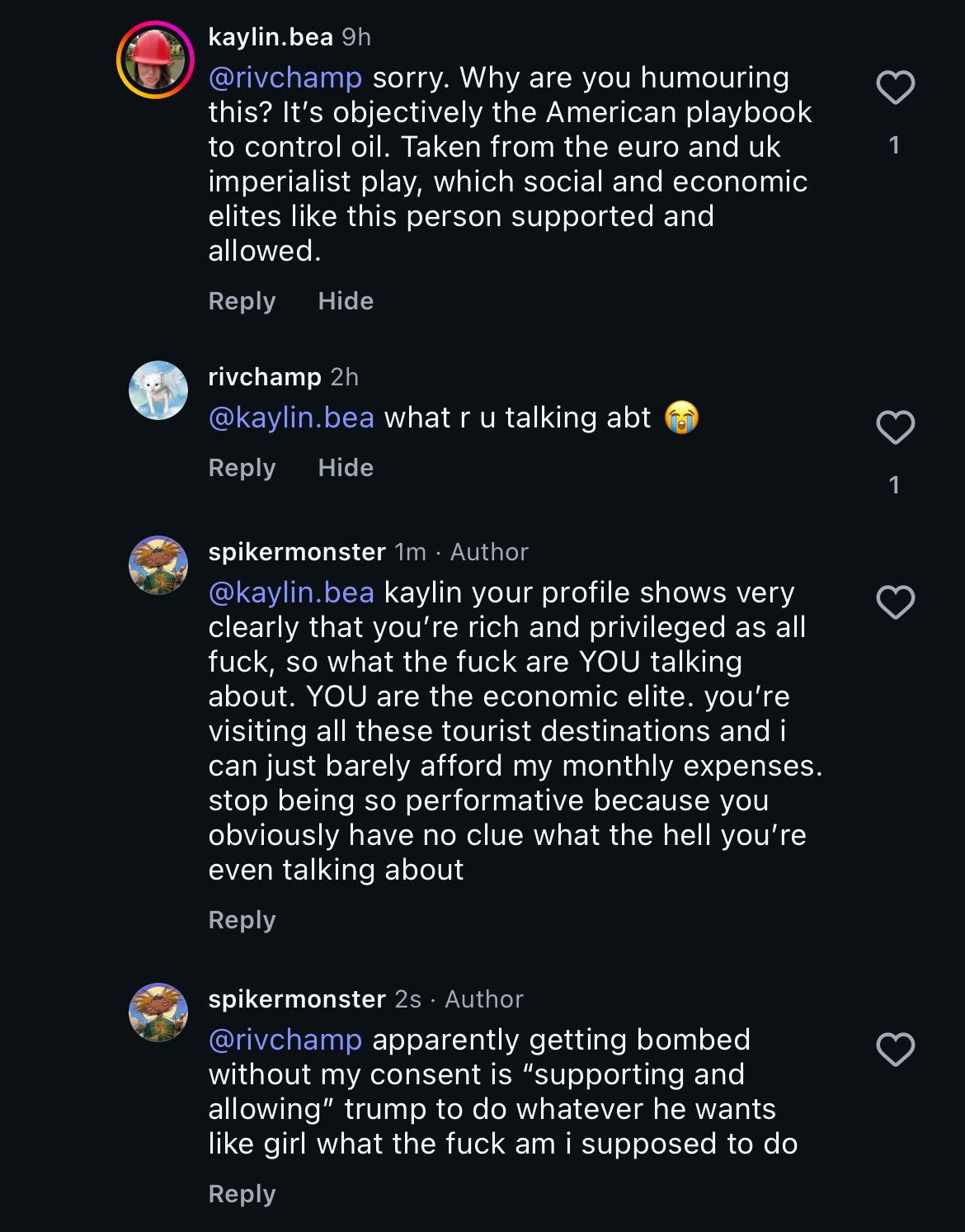Reply to rivchamp's comment

pos(242,468)
